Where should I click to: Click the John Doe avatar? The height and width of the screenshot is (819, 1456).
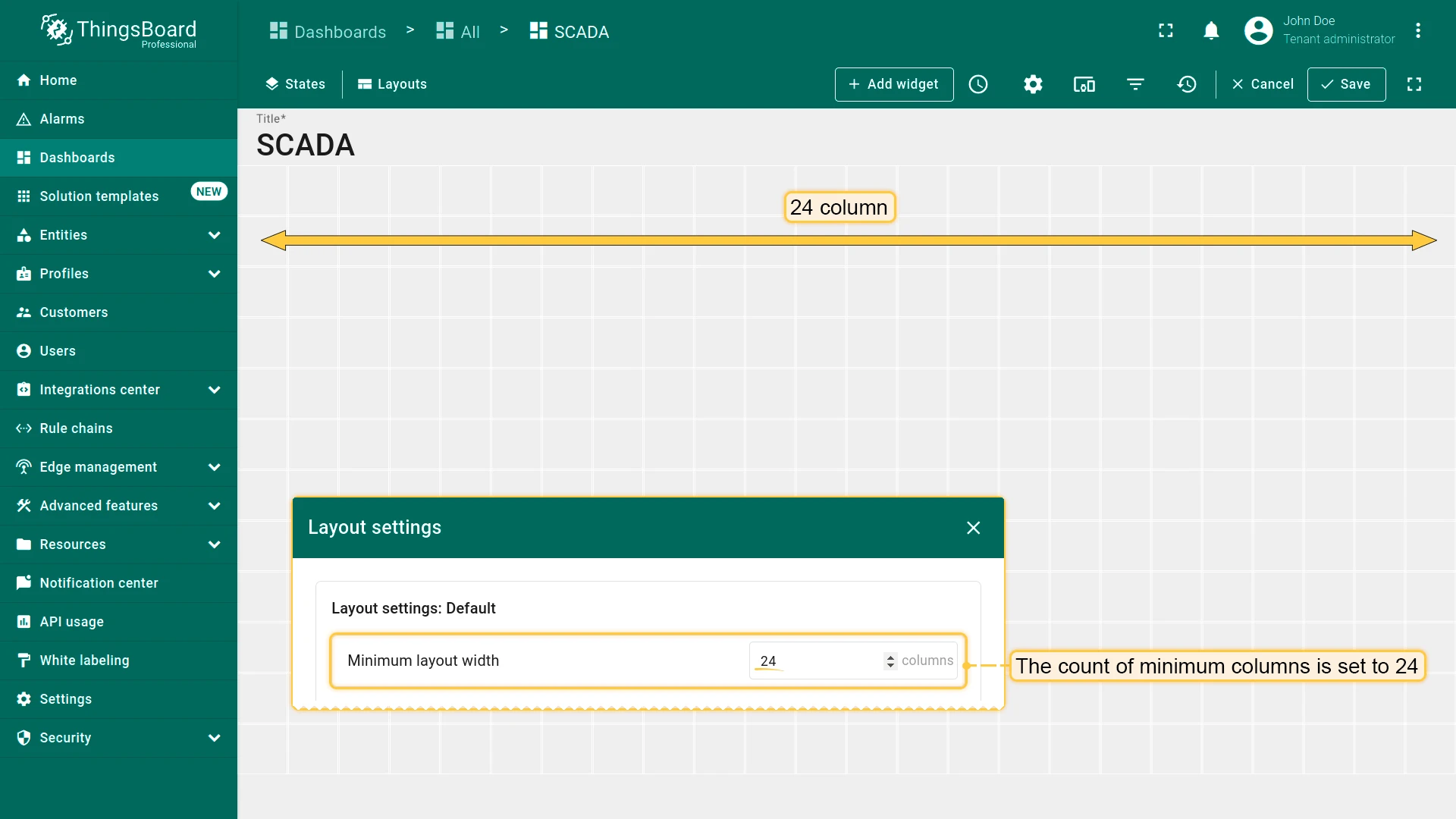pyautogui.click(x=1258, y=30)
